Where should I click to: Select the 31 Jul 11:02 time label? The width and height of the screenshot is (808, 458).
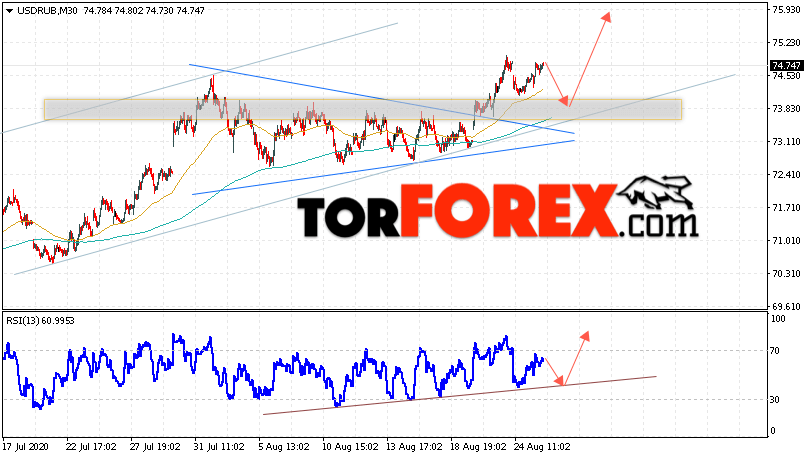point(219,446)
